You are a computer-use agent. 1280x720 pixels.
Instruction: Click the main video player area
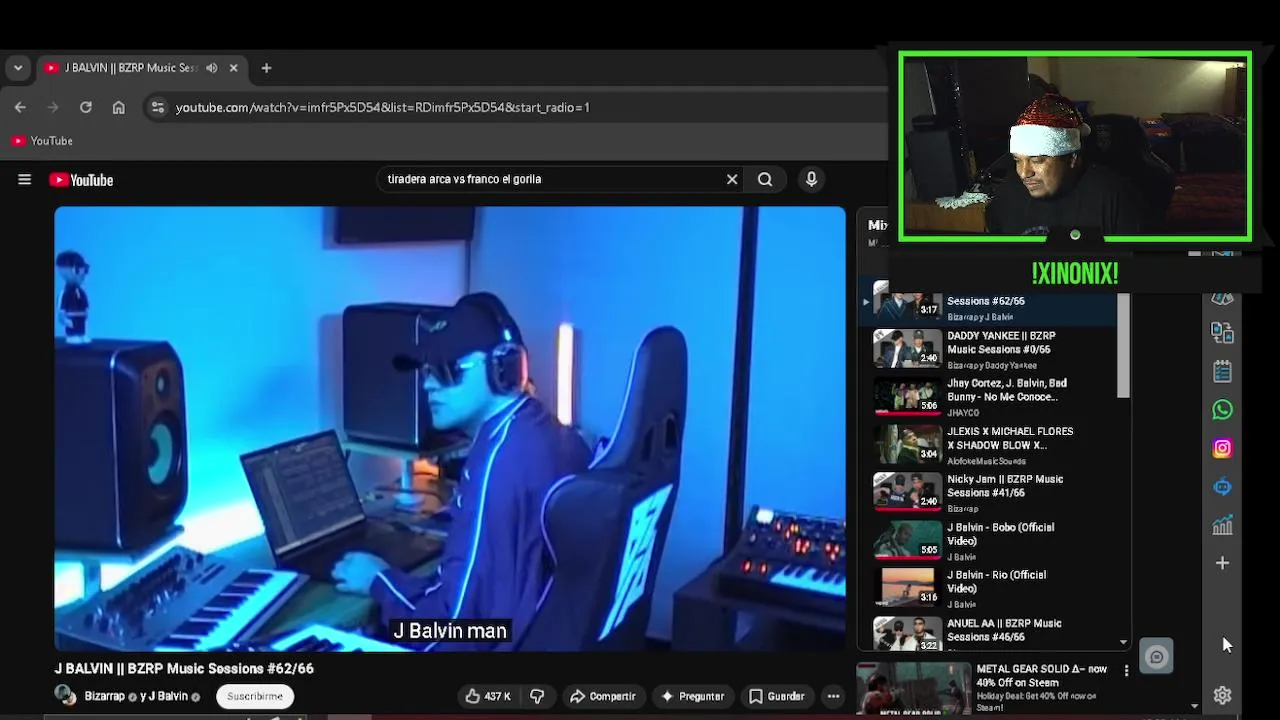[x=450, y=428]
